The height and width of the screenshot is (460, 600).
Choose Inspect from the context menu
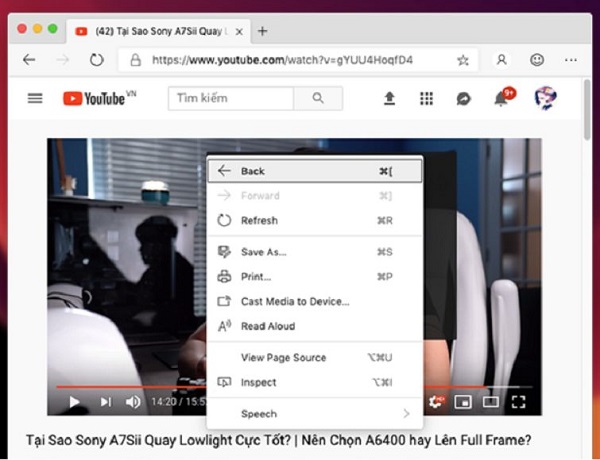258,382
